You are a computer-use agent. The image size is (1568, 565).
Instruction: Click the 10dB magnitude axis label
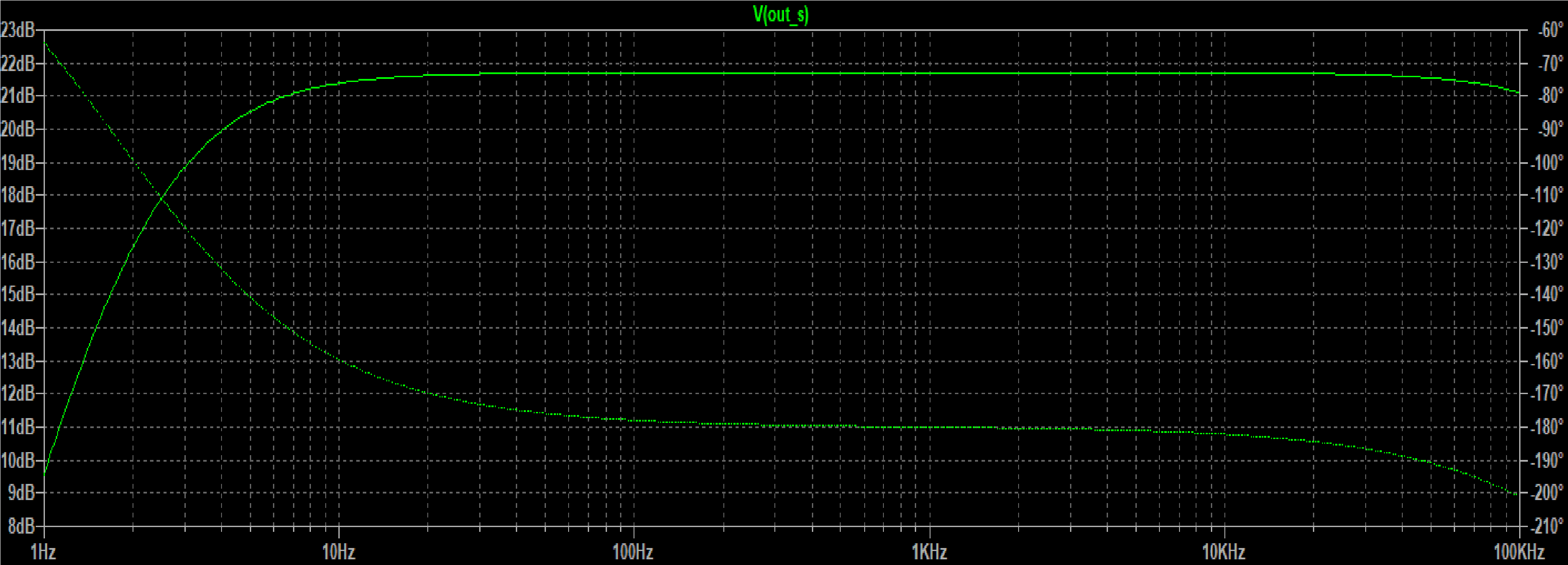coord(17,460)
